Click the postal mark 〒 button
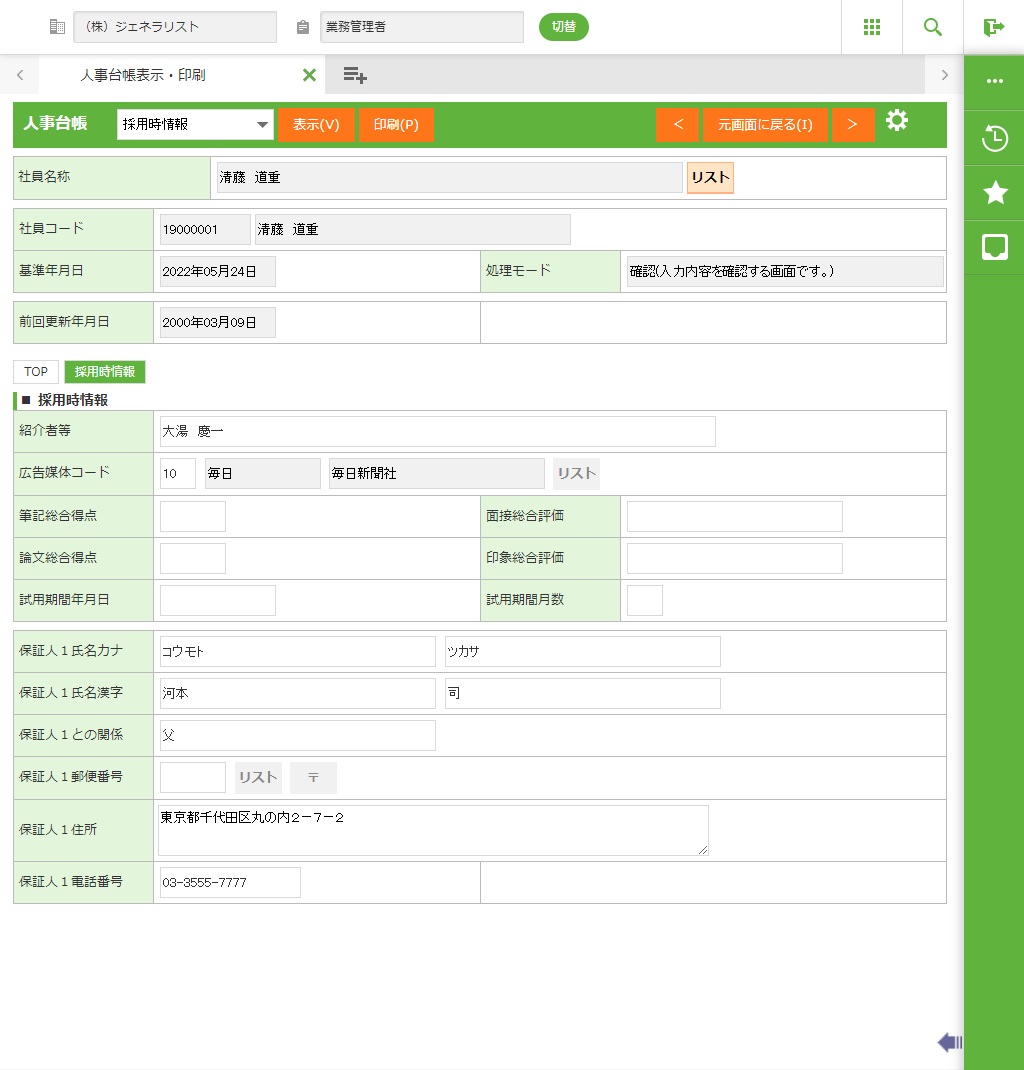Viewport: 1024px width, 1070px height. click(x=313, y=777)
